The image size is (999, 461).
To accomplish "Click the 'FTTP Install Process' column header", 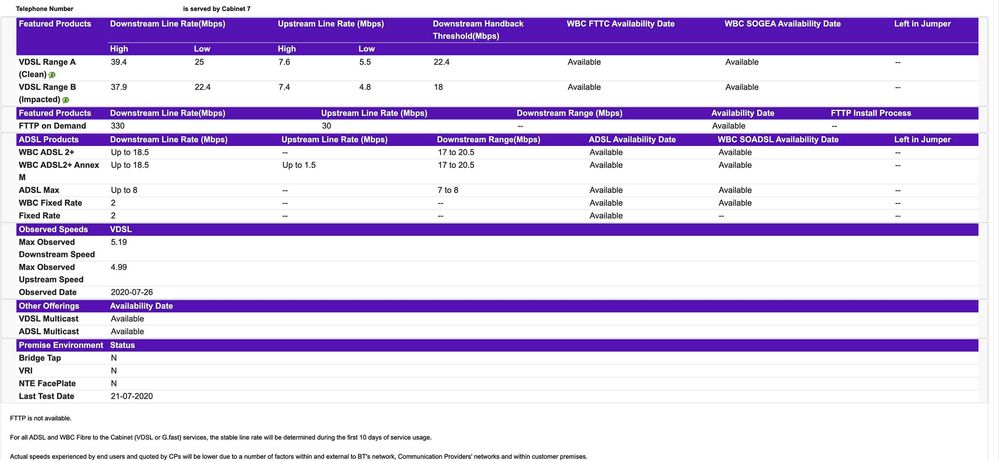I will click(x=871, y=113).
